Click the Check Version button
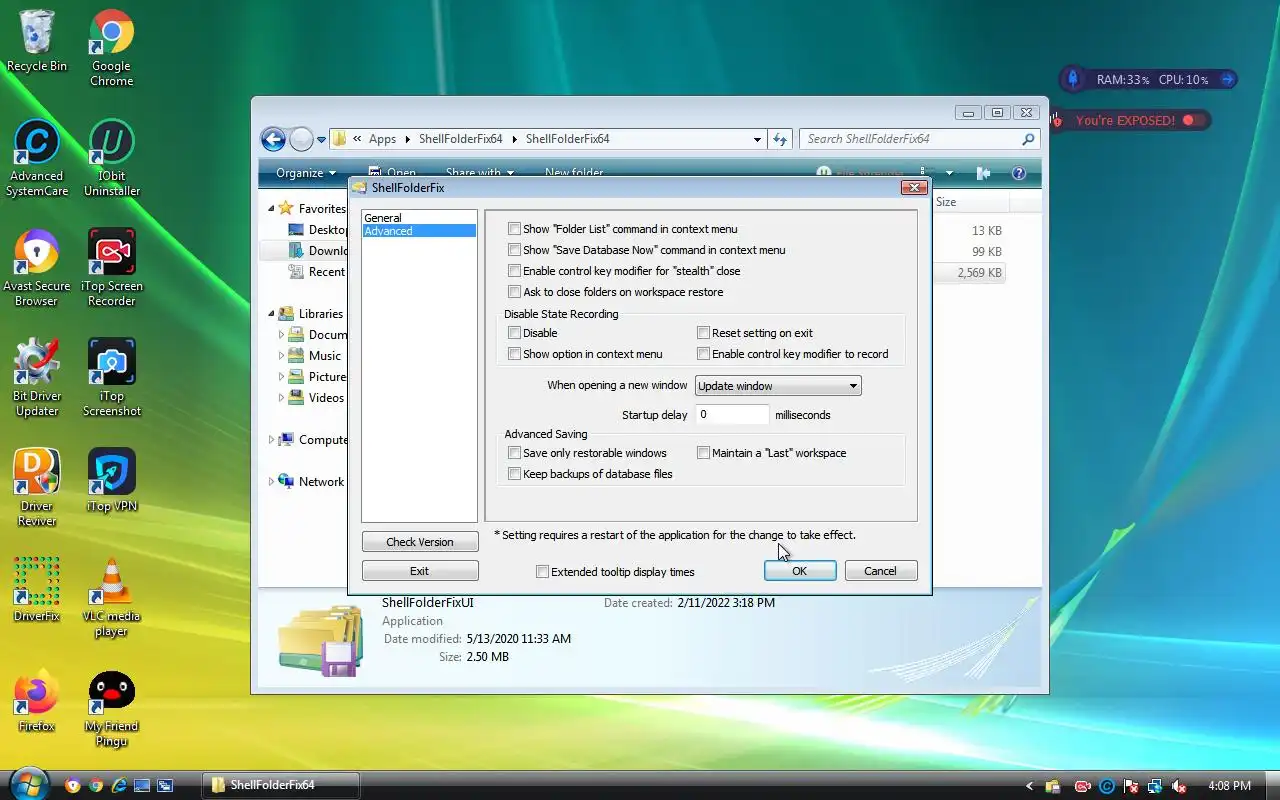Image resolution: width=1280 pixels, height=800 pixels. coord(420,542)
